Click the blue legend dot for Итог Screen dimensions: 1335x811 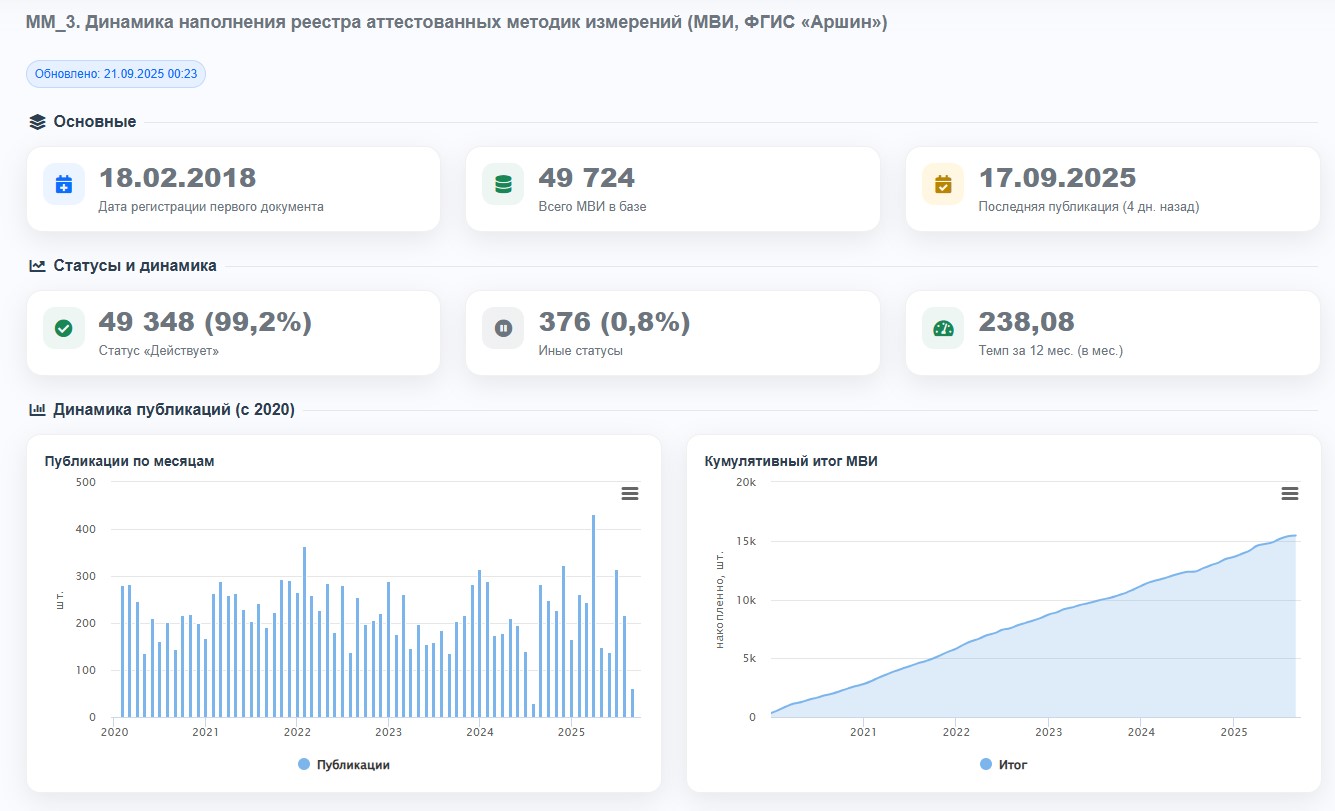pos(986,764)
